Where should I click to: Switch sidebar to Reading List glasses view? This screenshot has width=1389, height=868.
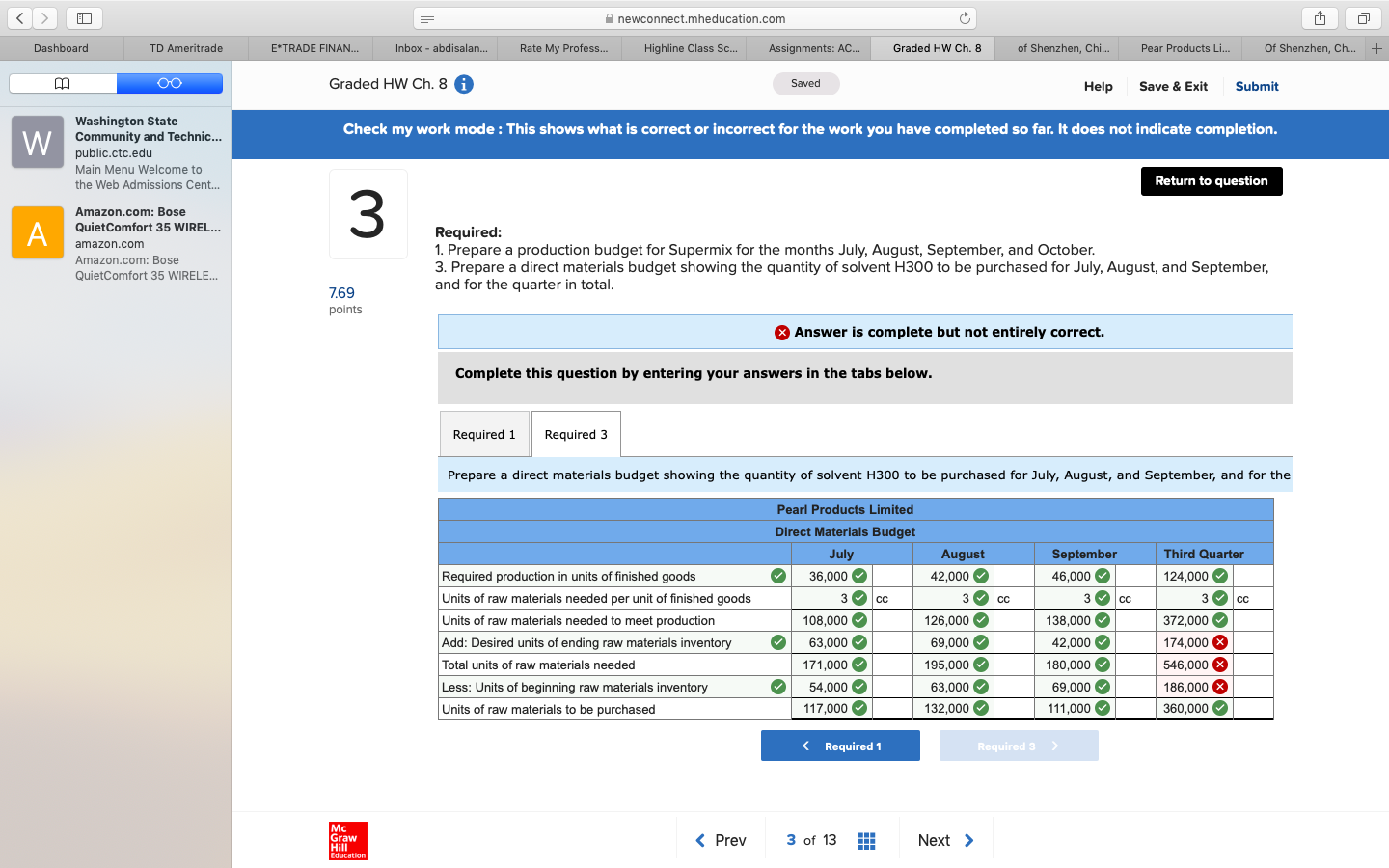click(x=170, y=83)
